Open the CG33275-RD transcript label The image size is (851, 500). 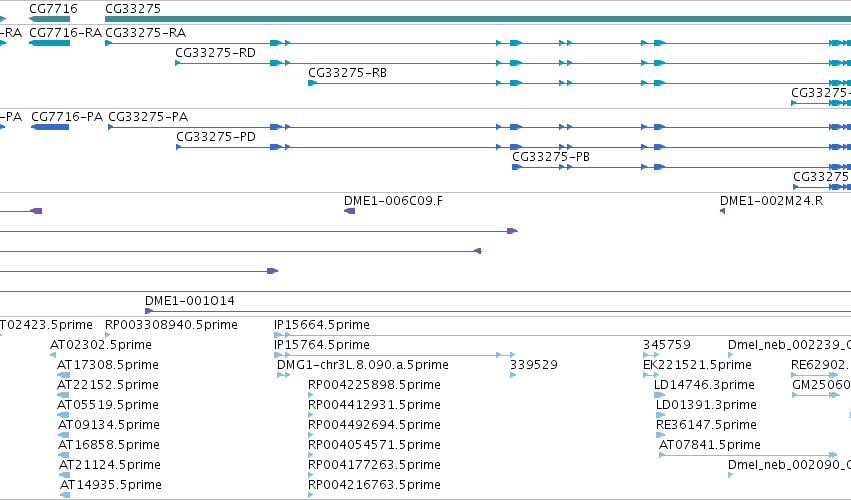[215, 53]
